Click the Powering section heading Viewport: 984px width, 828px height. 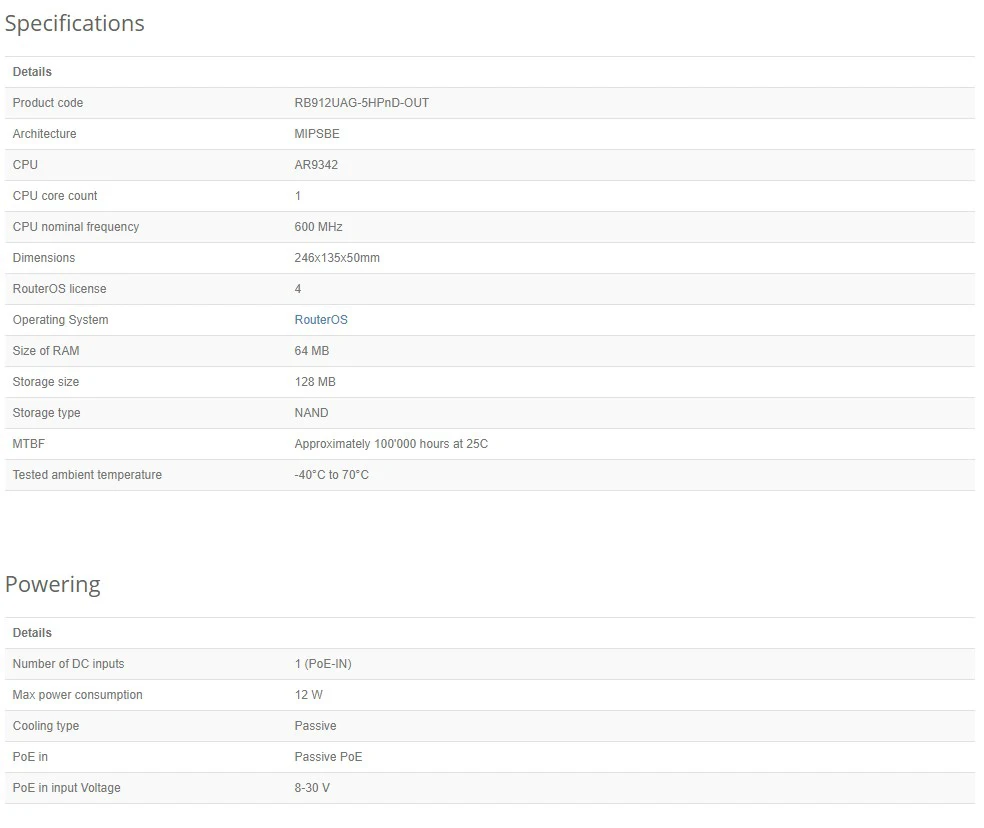pyautogui.click(x=53, y=584)
